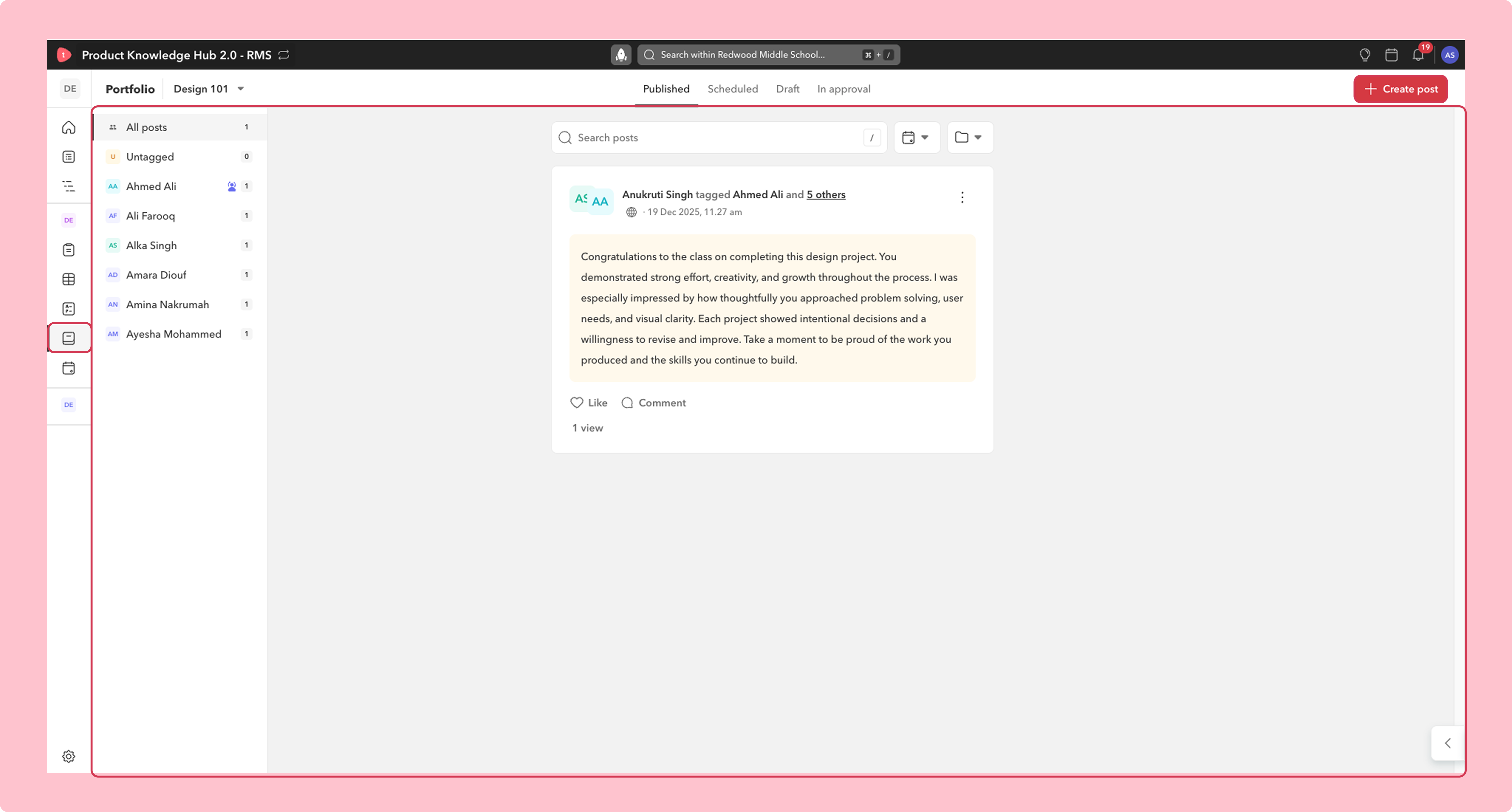This screenshot has height=812, width=1512.
Task: Select All posts in the student list
Action: pos(180,127)
